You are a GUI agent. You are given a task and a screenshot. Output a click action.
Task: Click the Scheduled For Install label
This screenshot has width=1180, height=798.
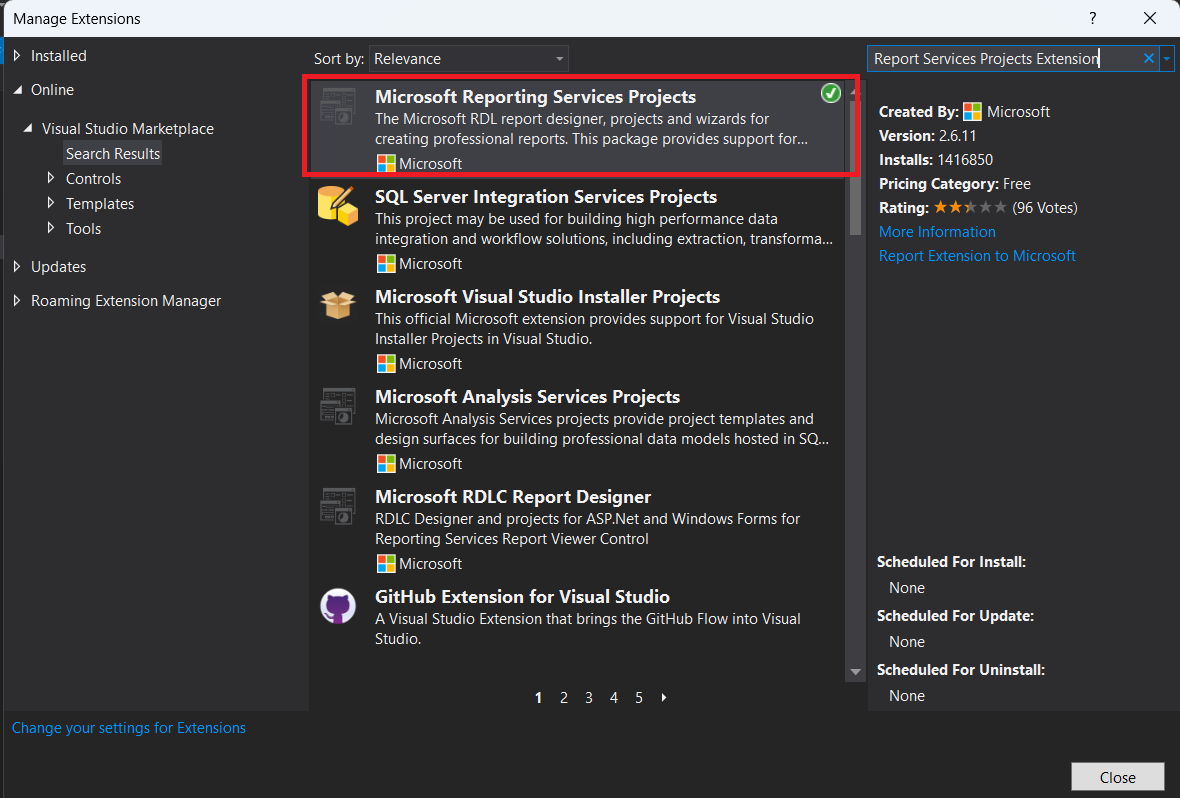click(x=951, y=562)
